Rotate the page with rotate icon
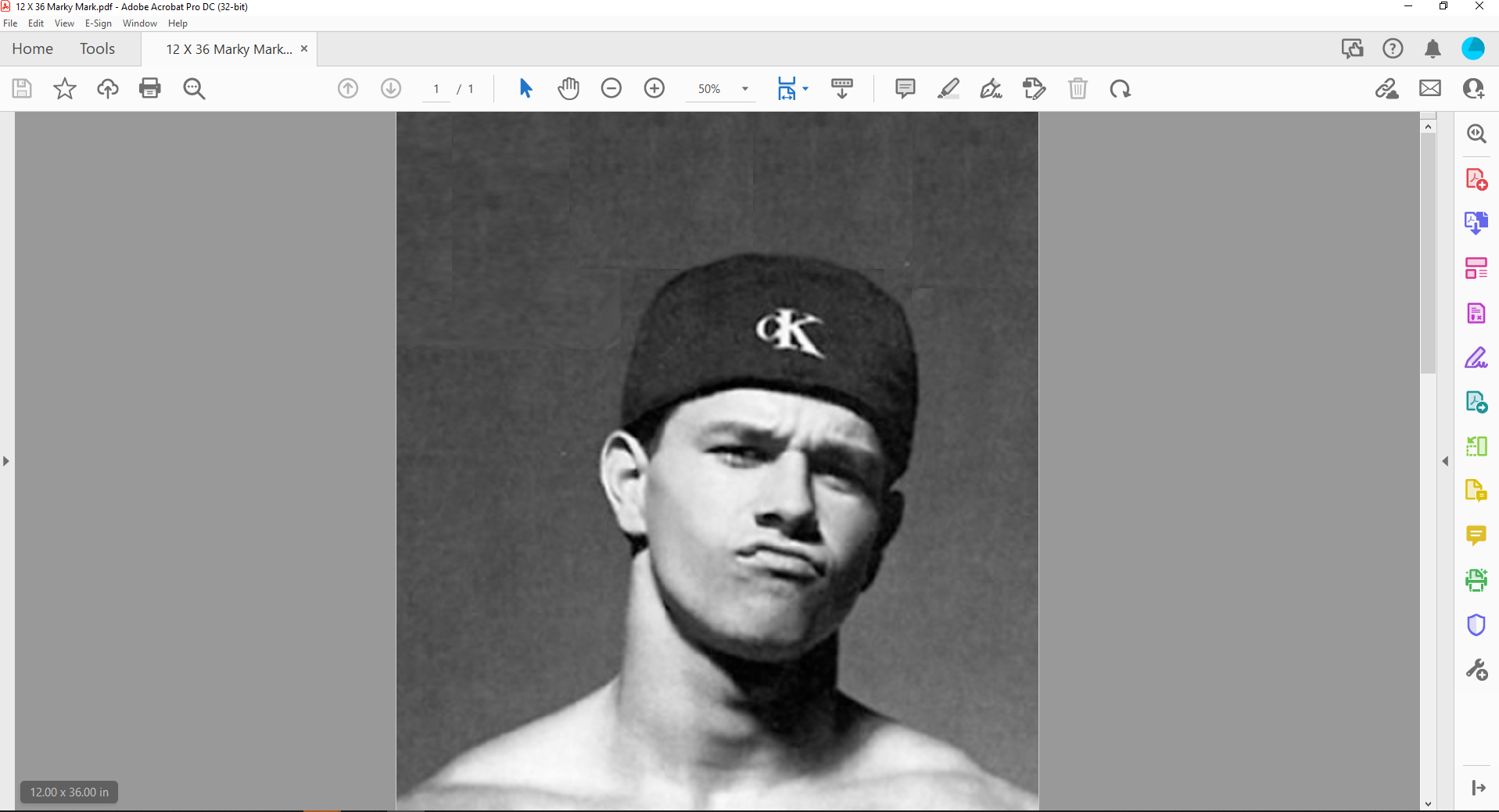The image size is (1499, 812). coord(1120,88)
